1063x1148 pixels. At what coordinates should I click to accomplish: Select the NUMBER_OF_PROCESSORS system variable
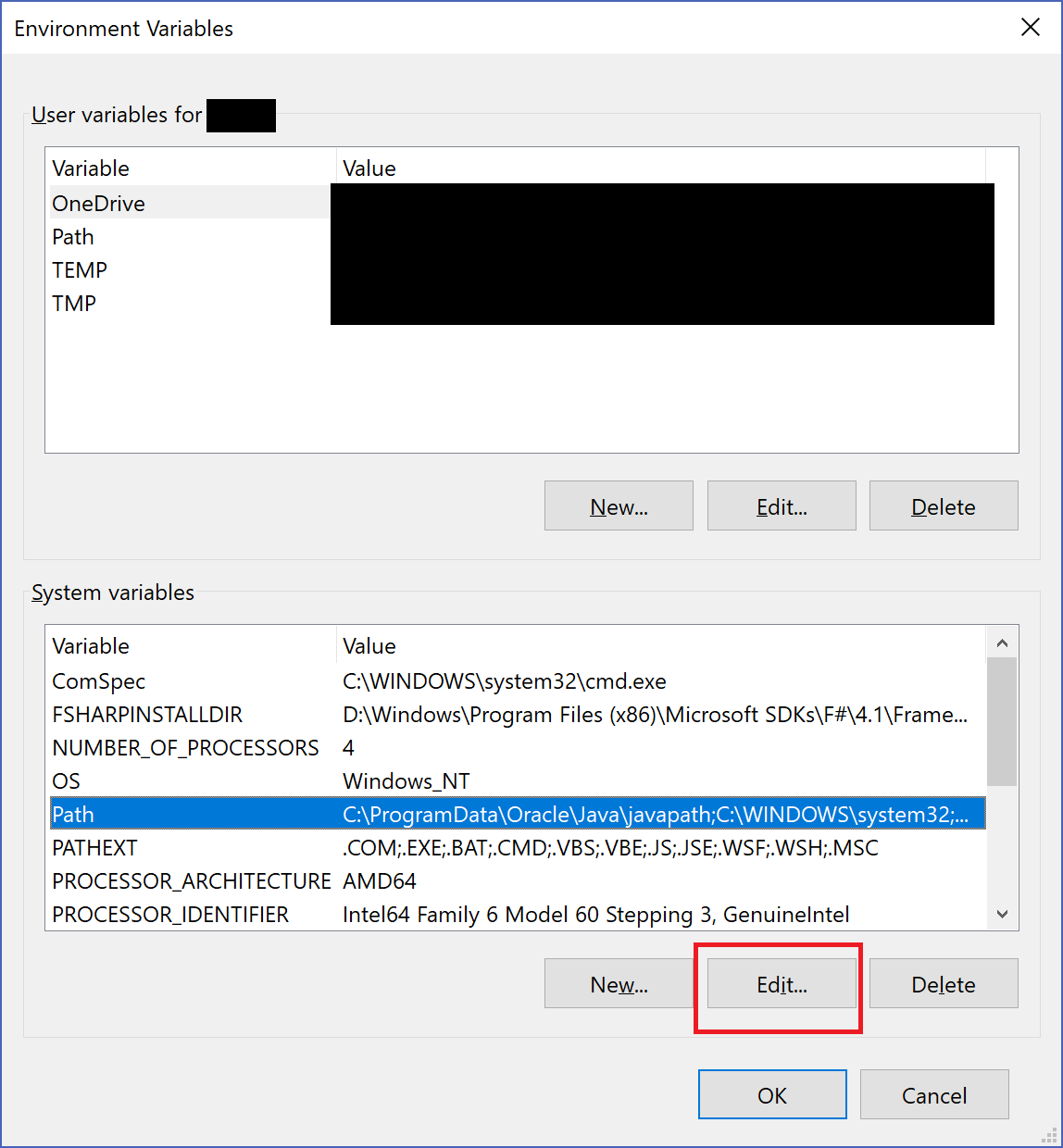tap(185, 747)
